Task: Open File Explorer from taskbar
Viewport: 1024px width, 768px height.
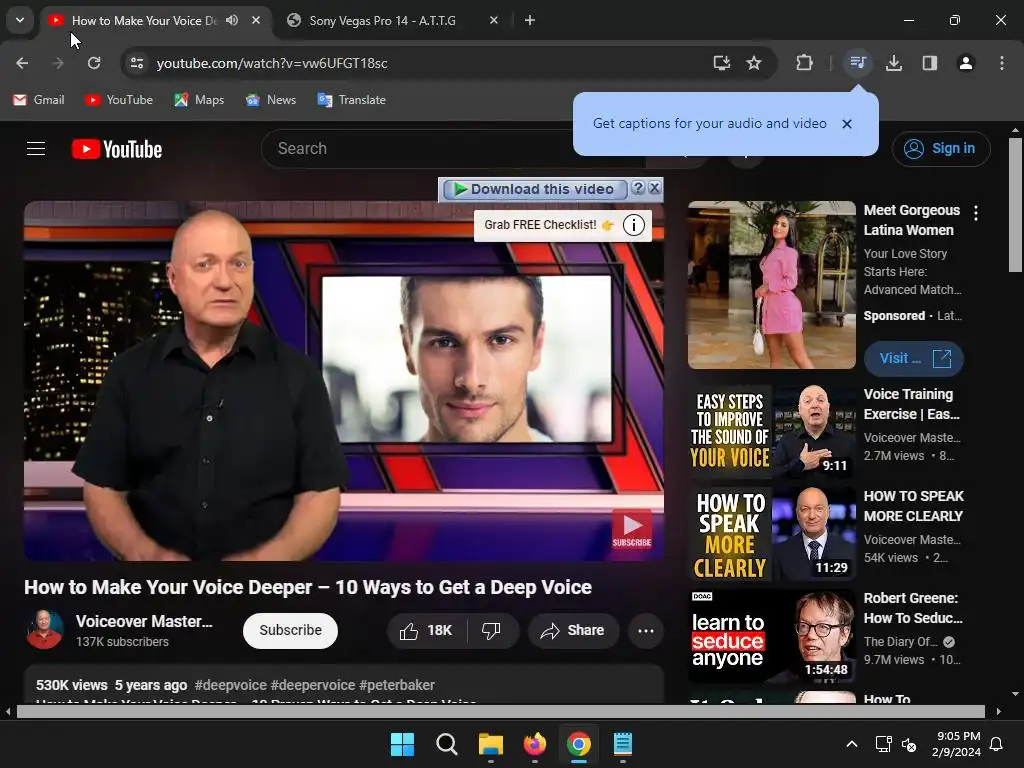Action: pyautogui.click(x=490, y=744)
